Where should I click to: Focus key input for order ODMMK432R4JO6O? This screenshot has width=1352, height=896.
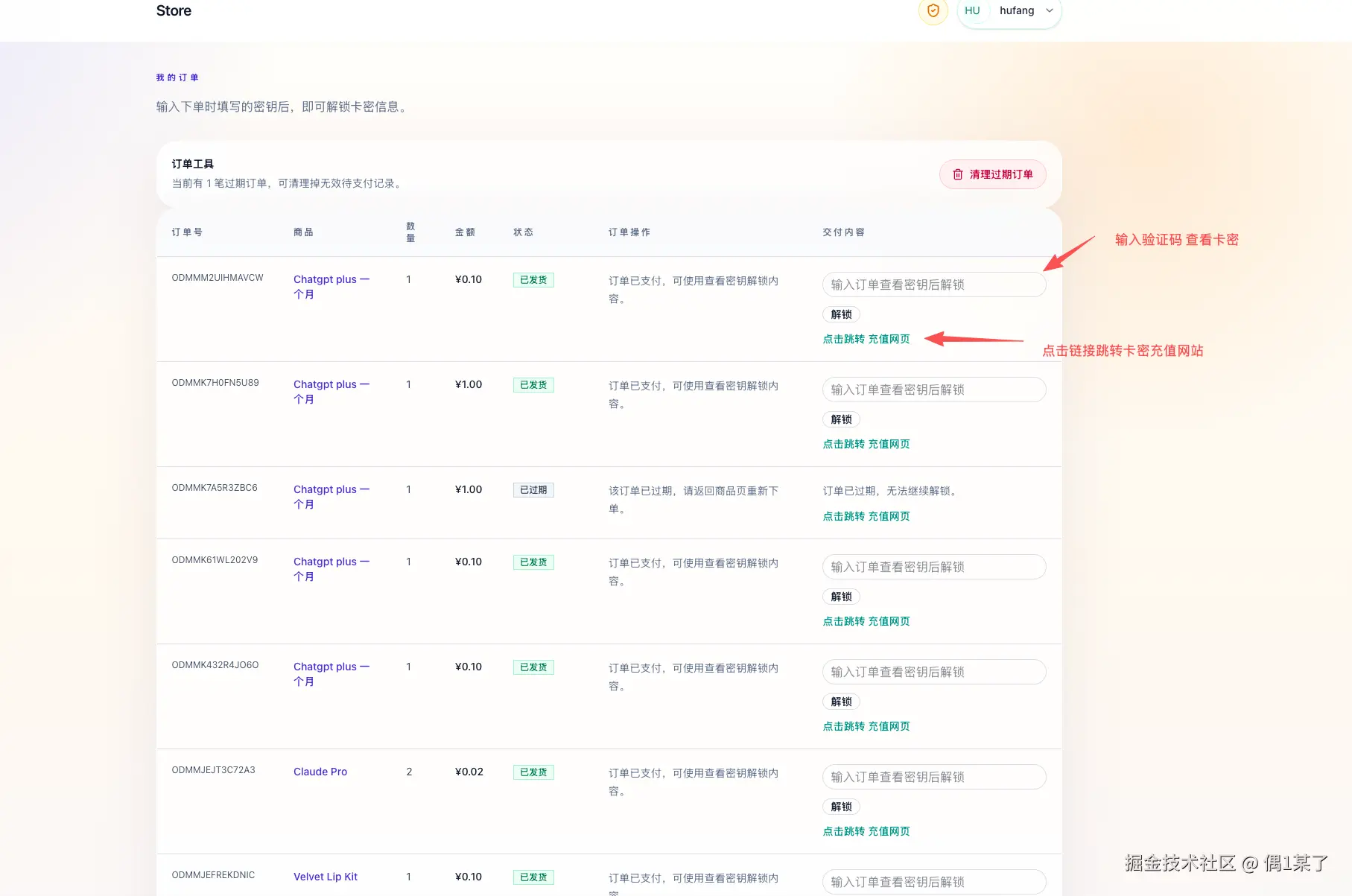[934, 672]
